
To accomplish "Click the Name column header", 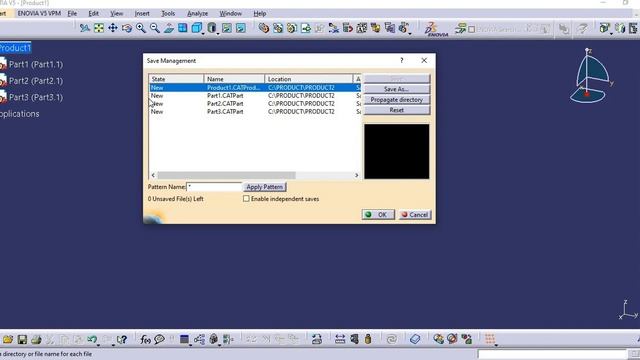I will pos(234,79).
